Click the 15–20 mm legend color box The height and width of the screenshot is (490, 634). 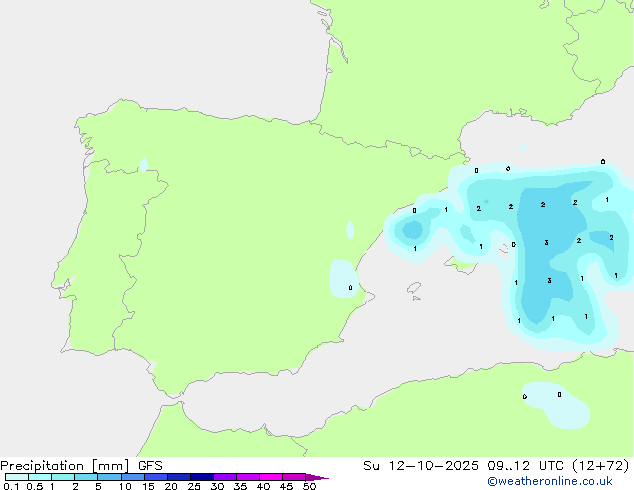point(156,477)
